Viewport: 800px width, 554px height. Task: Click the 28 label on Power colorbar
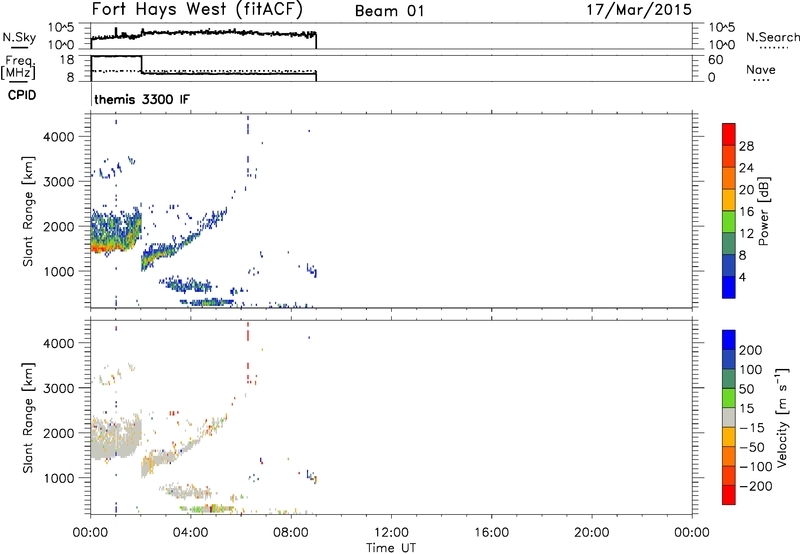point(746,146)
